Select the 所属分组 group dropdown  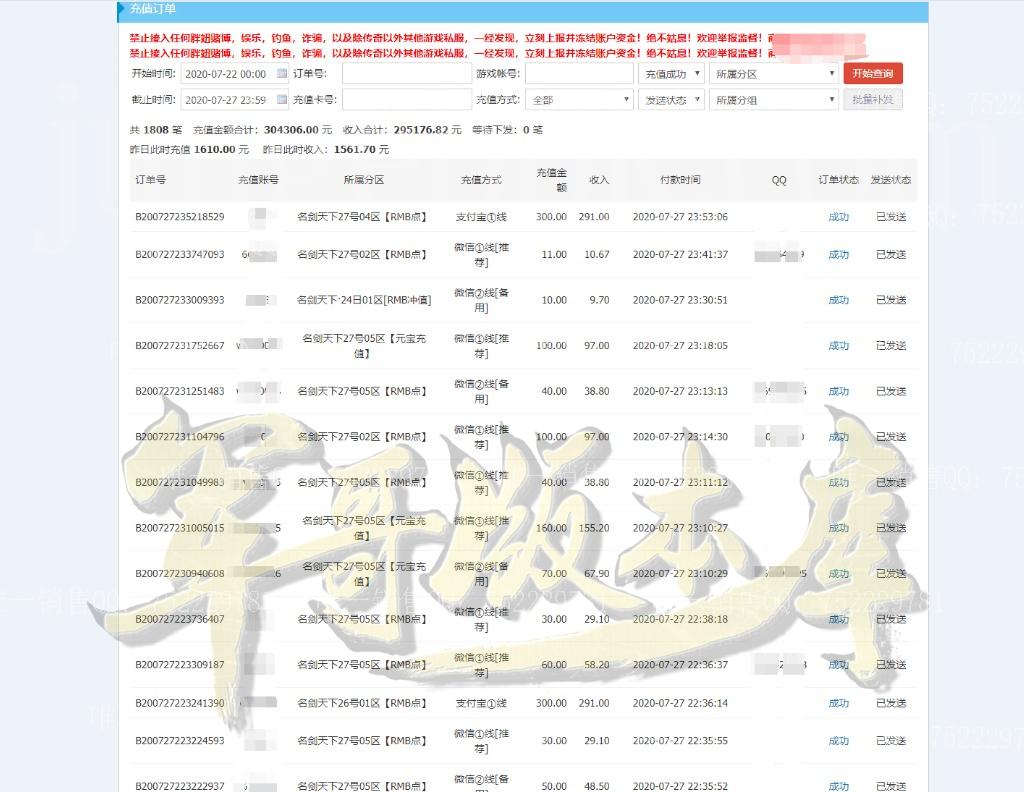click(x=773, y=100)
